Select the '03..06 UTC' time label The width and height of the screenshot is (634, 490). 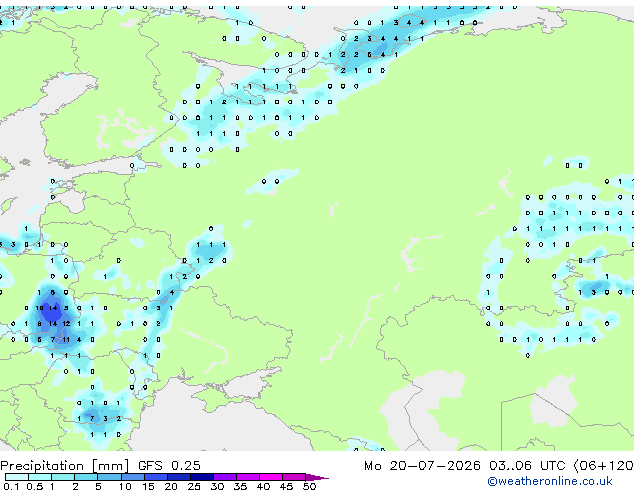pos(527,466)
